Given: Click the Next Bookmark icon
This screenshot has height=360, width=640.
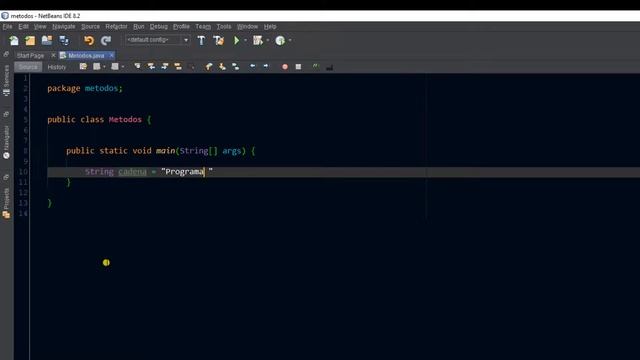Looking at the screenshot, I should tap(222, 66).
